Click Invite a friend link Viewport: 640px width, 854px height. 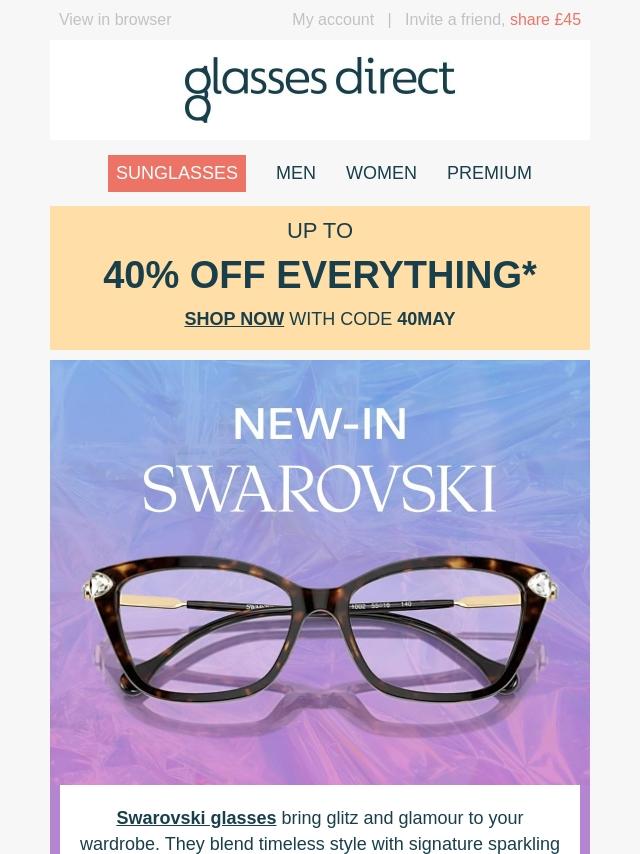click(x=455, y=20)
